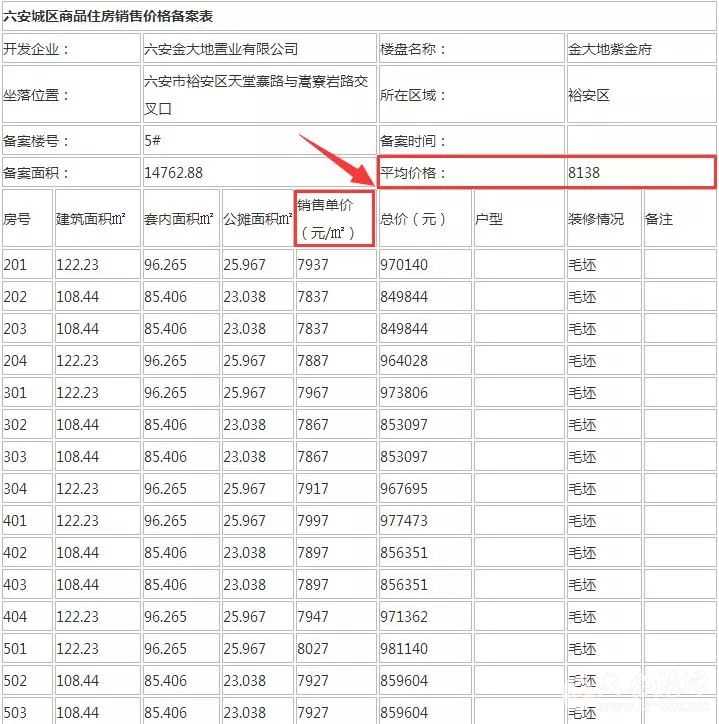The height and width of the screenshot is (724, 719).
Task: Click the 公摊面积㎡ column header
Action: point(257,219)
